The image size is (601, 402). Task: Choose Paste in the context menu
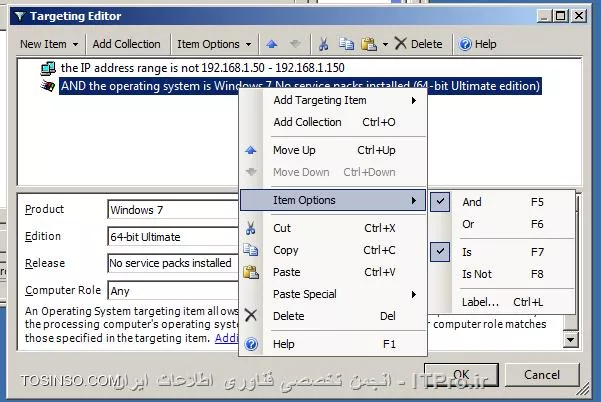tap(333, 272)
